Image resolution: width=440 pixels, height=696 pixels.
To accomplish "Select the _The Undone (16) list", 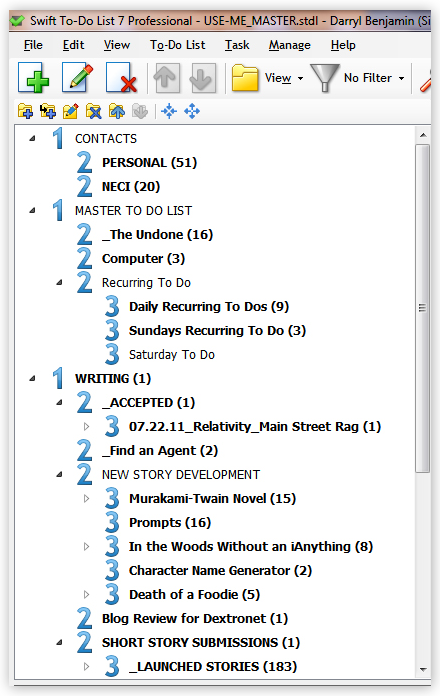I will coord(157,234).
